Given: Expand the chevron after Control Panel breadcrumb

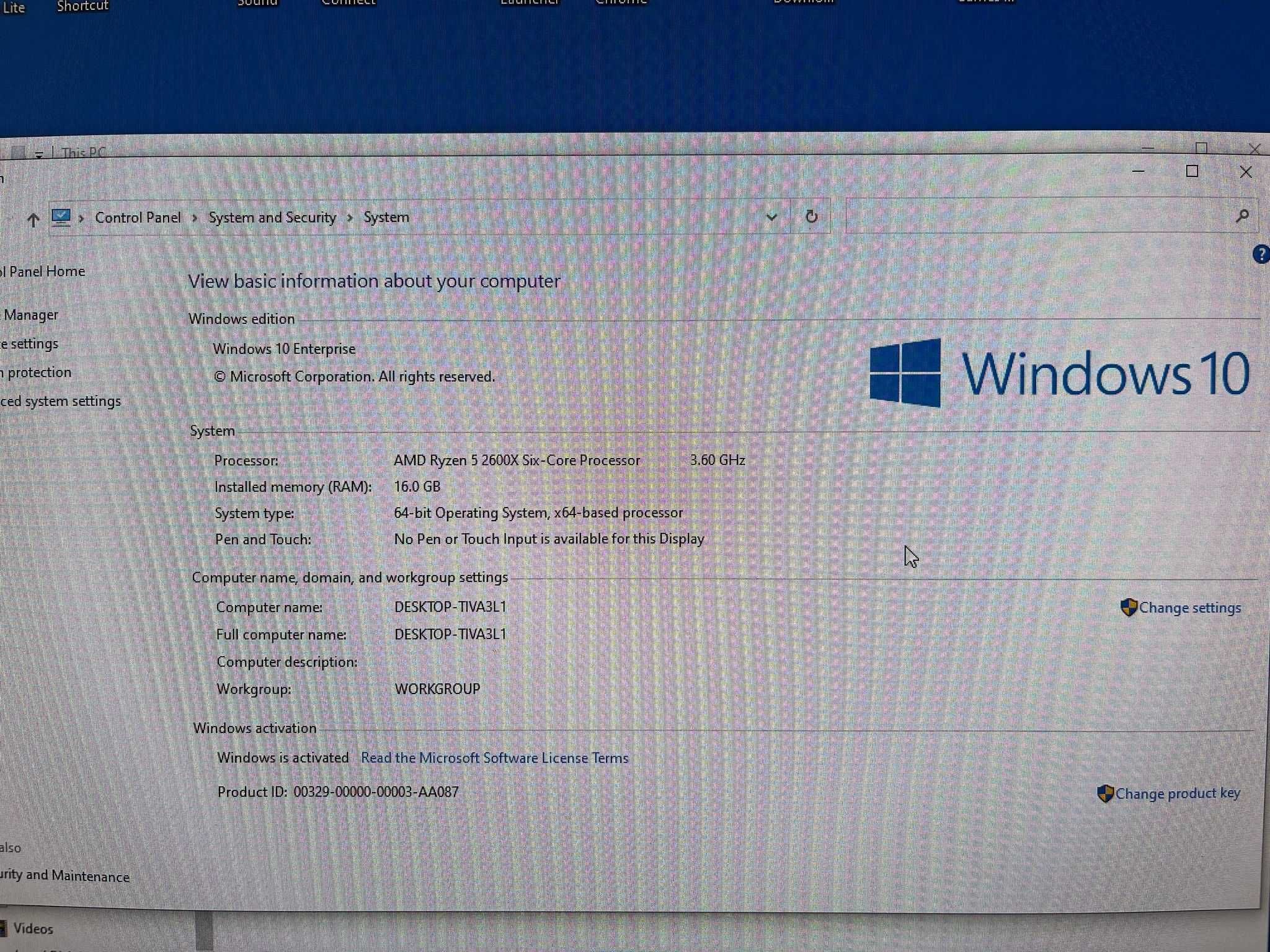Looking at the screenshot, I should [195, 218].
